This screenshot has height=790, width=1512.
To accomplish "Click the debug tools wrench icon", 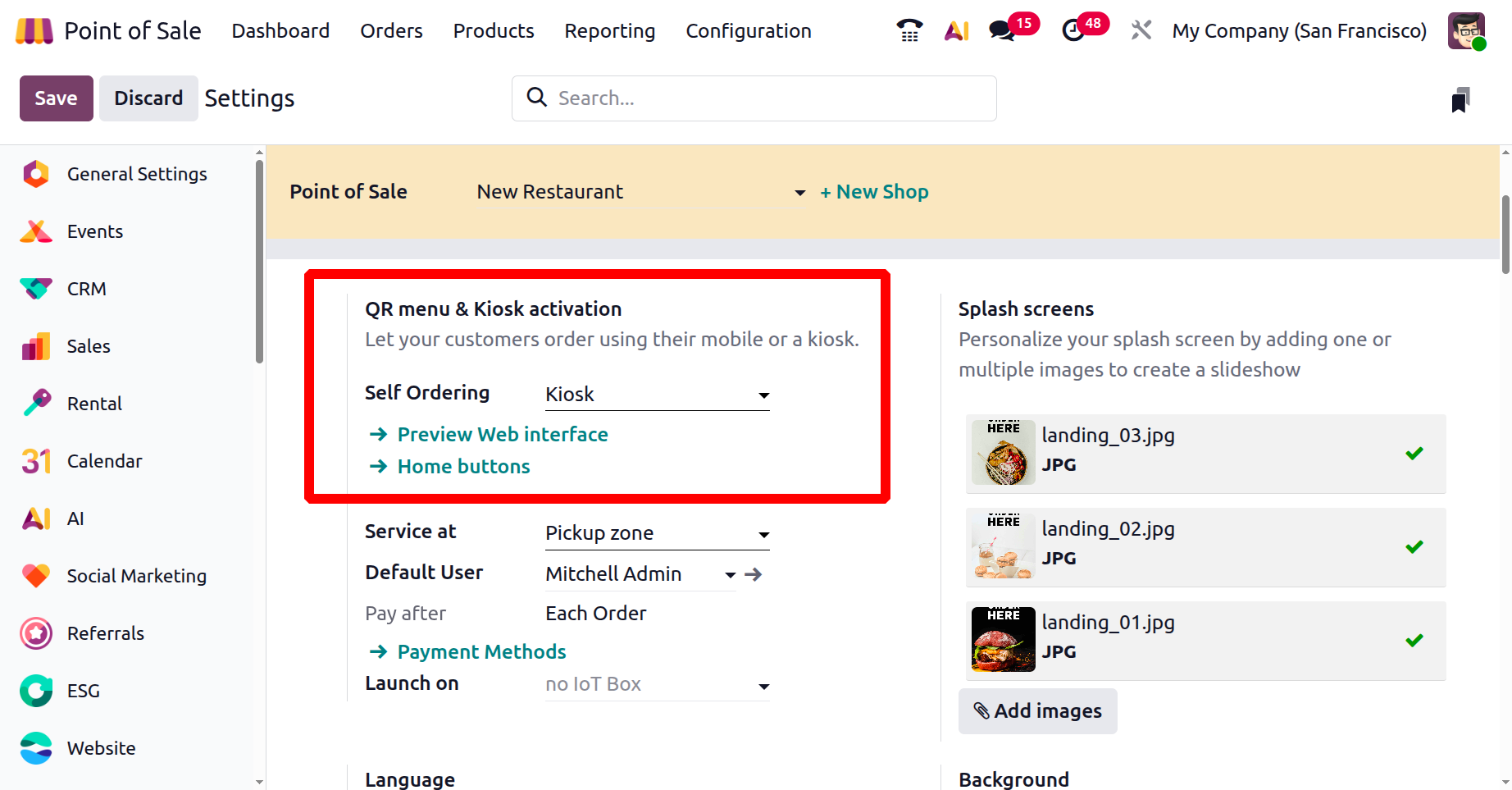I will (1141, 31).
